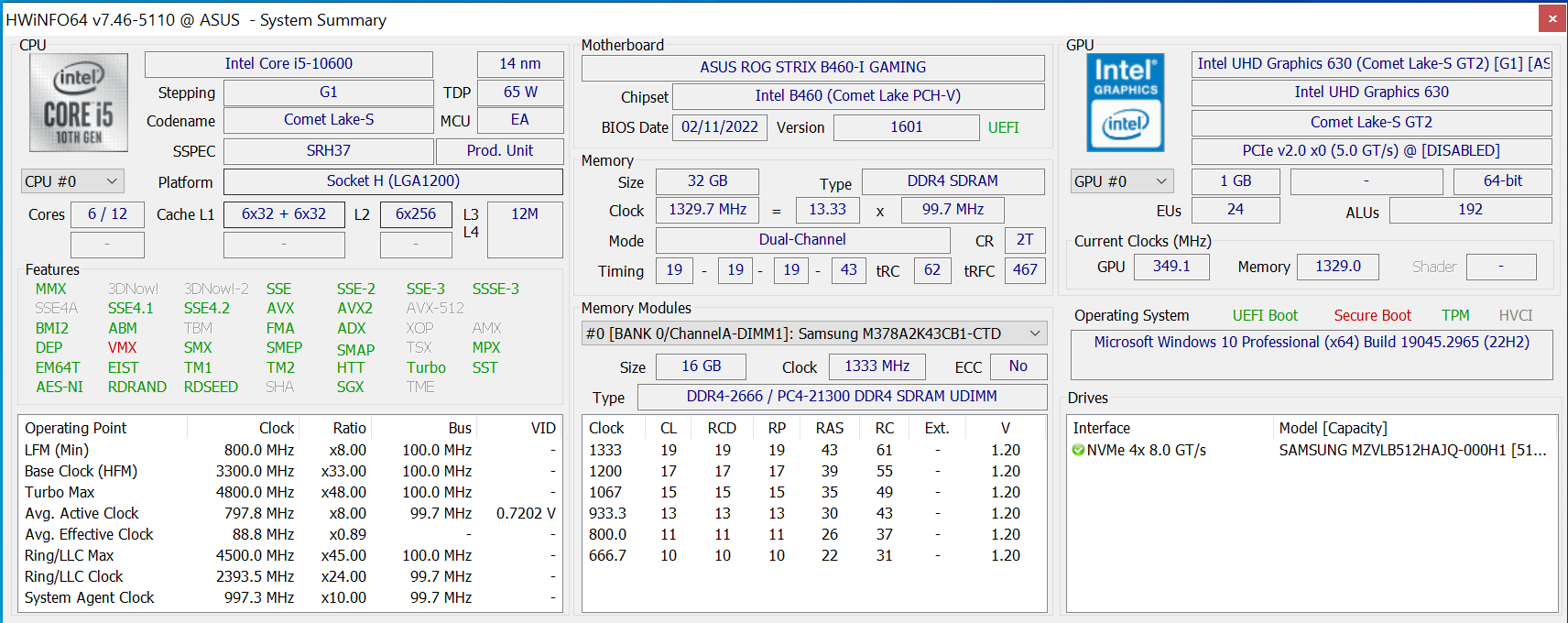The width and height of the screenshot is (1568, 623).
Task: Open the CPU #0 selector dropdown
Action: click(x=71, y=181)
